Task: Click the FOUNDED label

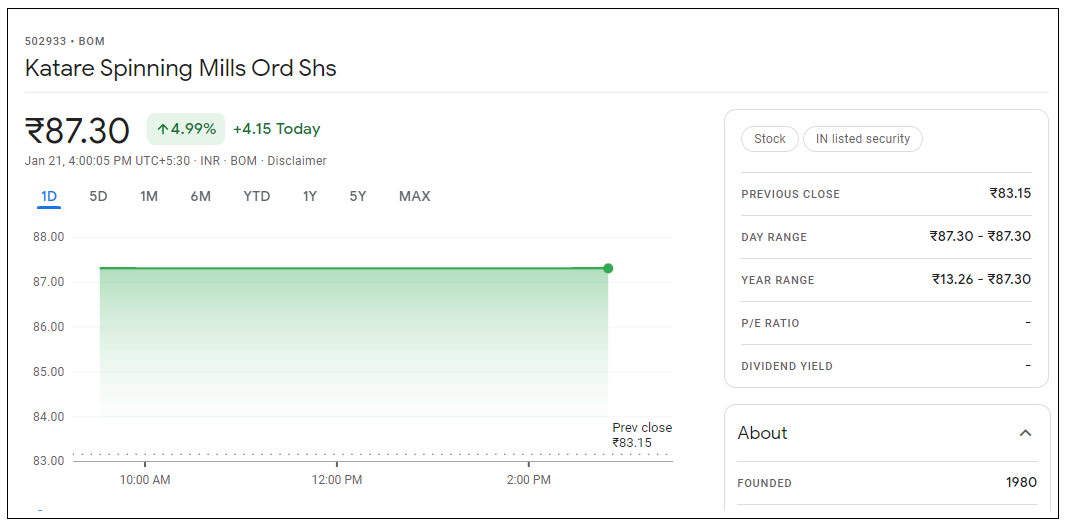Action: 764,483
